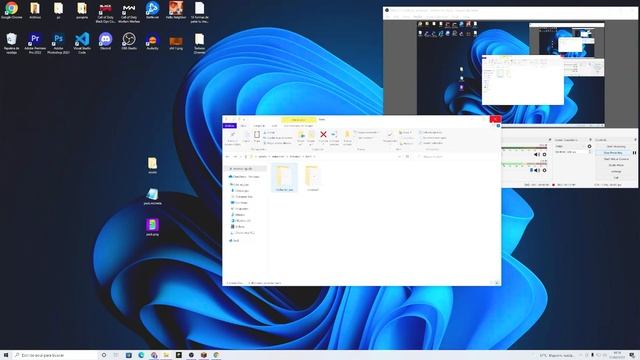Image resolution: width=640 pixels, height=360 pixels.
Task: Open notification center in system tray
Action: (x=632, y=355)
